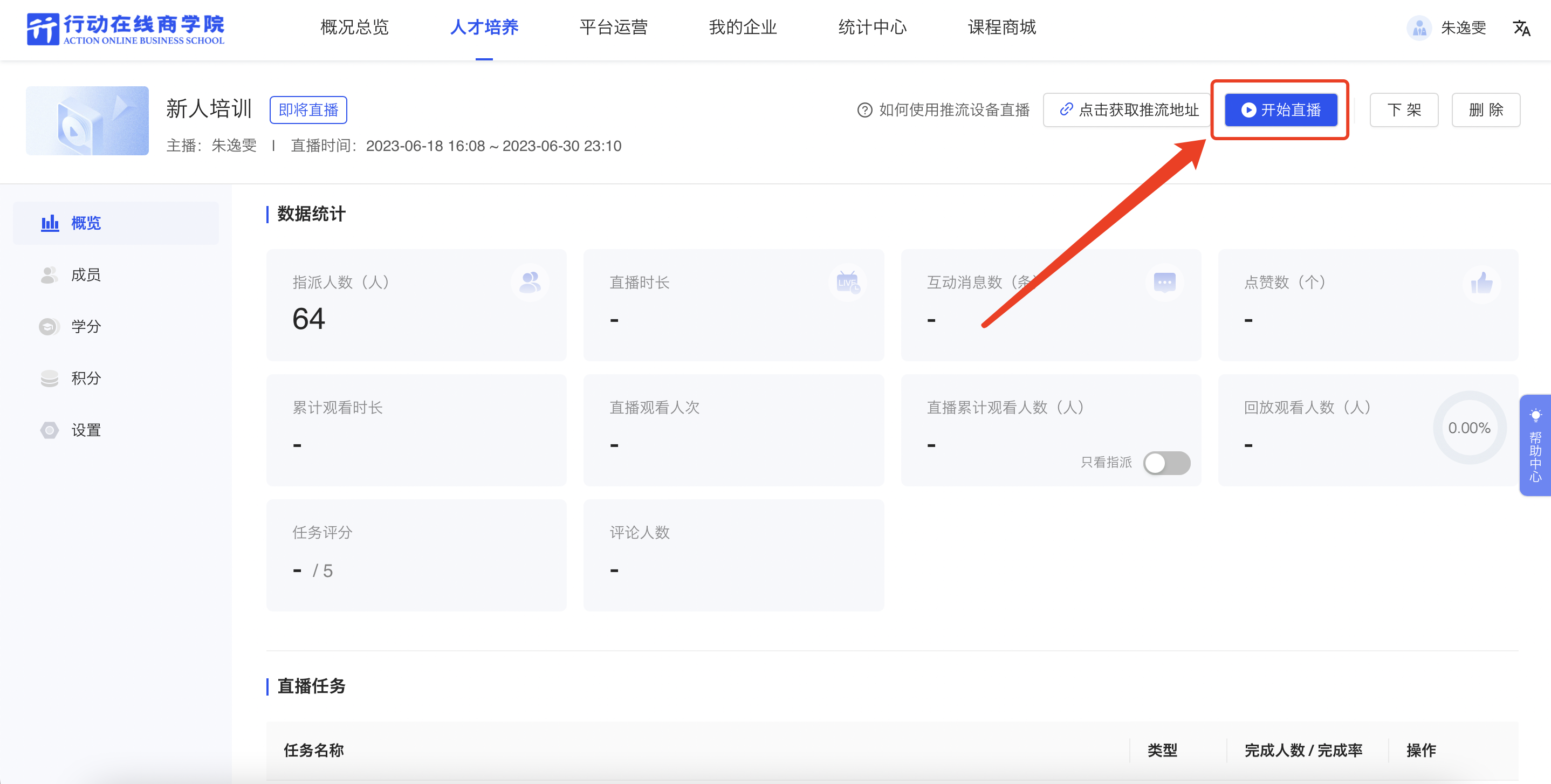Screen dimensions: 1551x784
Task: Open the 学分 credits sidebar item
Action: click(86, 326)
